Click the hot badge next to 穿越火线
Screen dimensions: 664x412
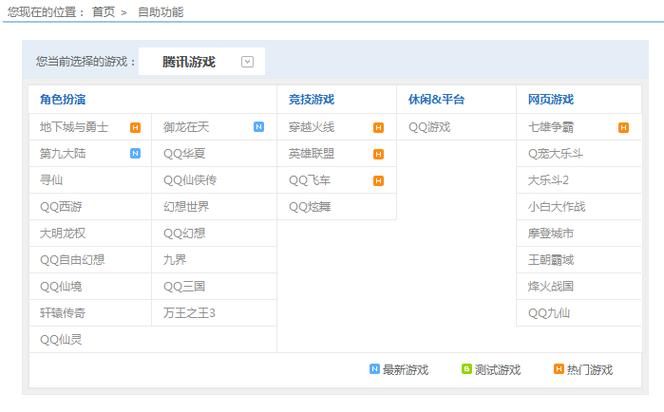379,127
